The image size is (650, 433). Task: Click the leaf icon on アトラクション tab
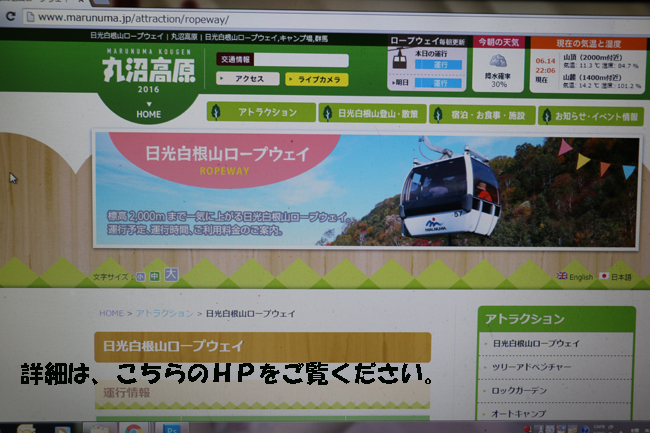point(216,112)
